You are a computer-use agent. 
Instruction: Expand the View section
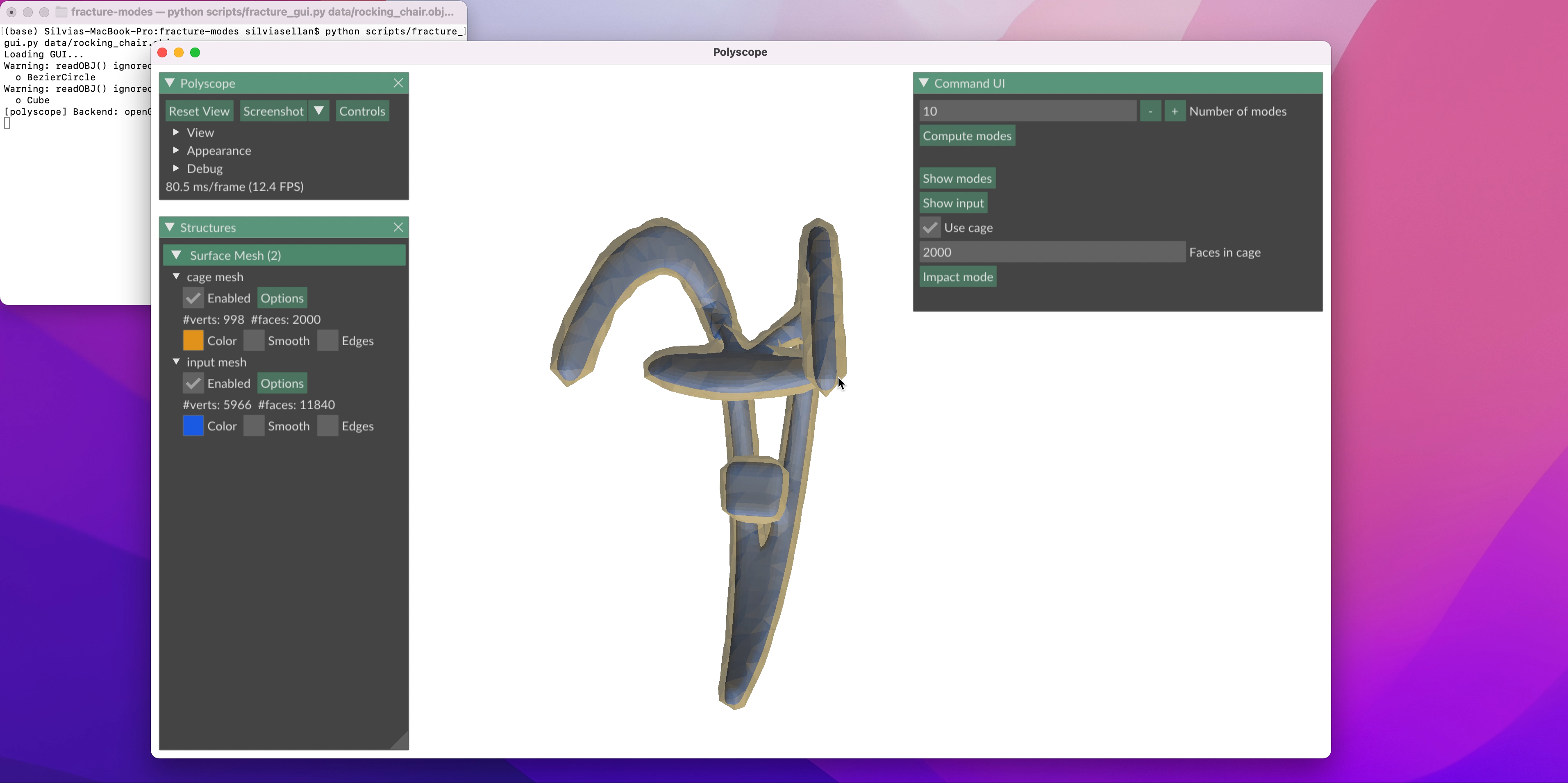[x=176, y=132]
